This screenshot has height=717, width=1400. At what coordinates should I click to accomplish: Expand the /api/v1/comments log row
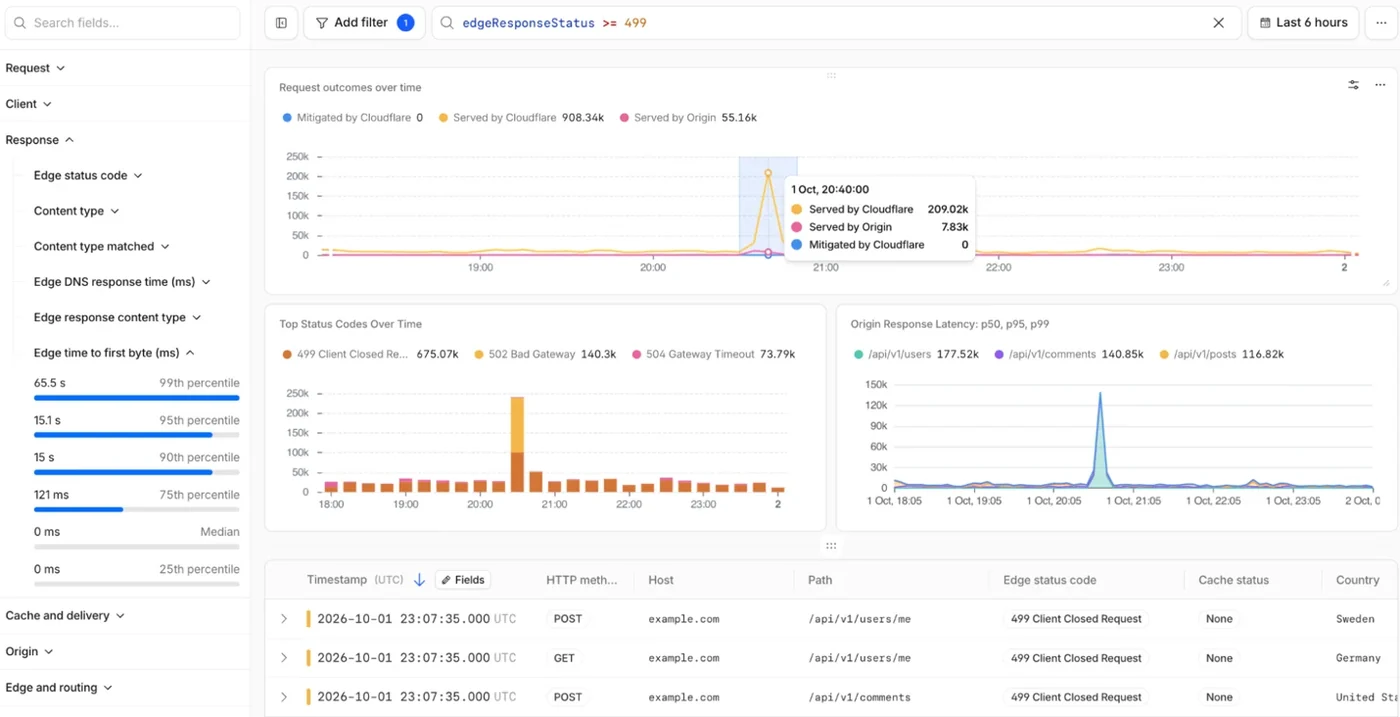click(284, 697)
